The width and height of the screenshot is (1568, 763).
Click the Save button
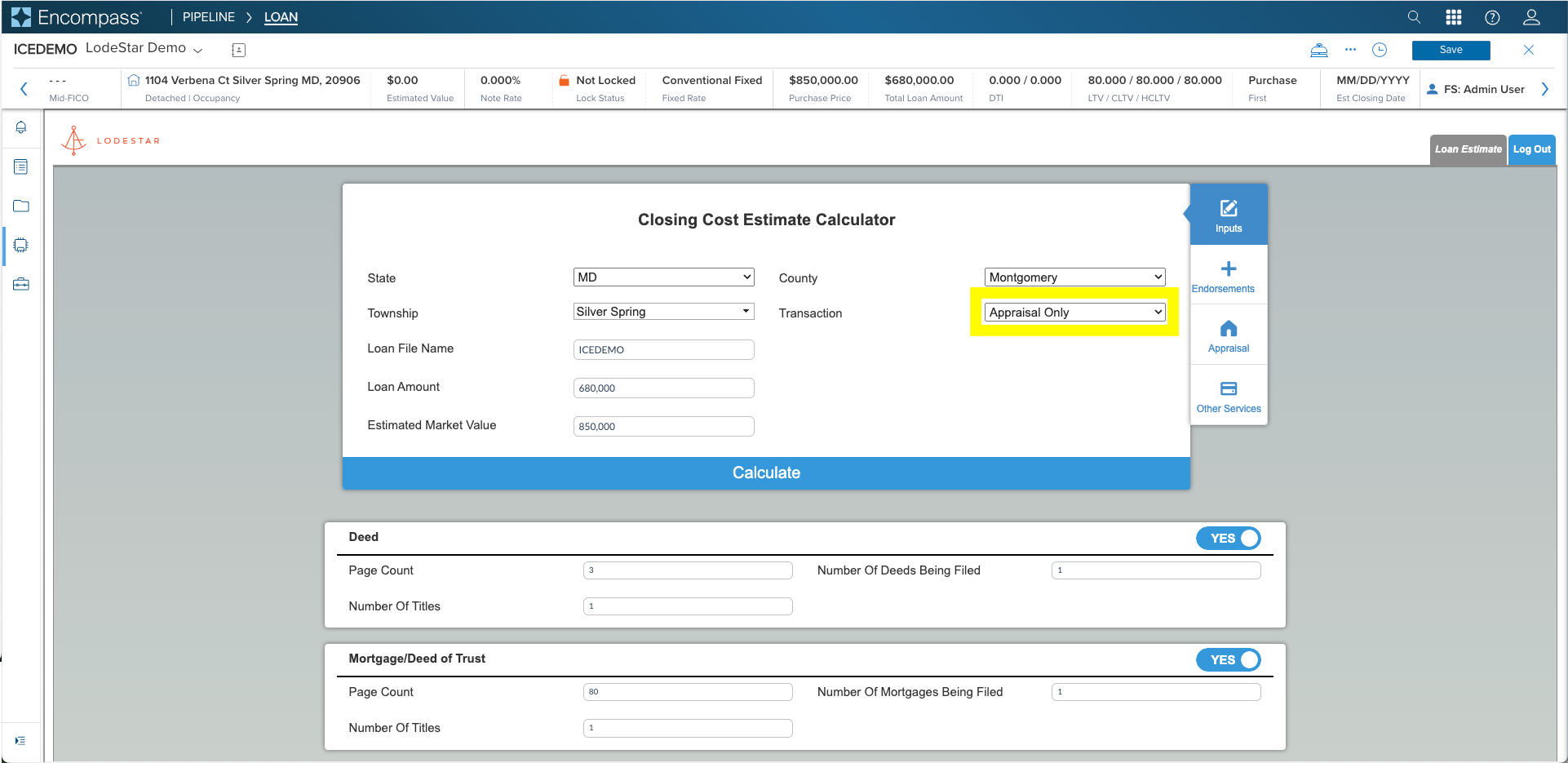[x=1451, y=50]
